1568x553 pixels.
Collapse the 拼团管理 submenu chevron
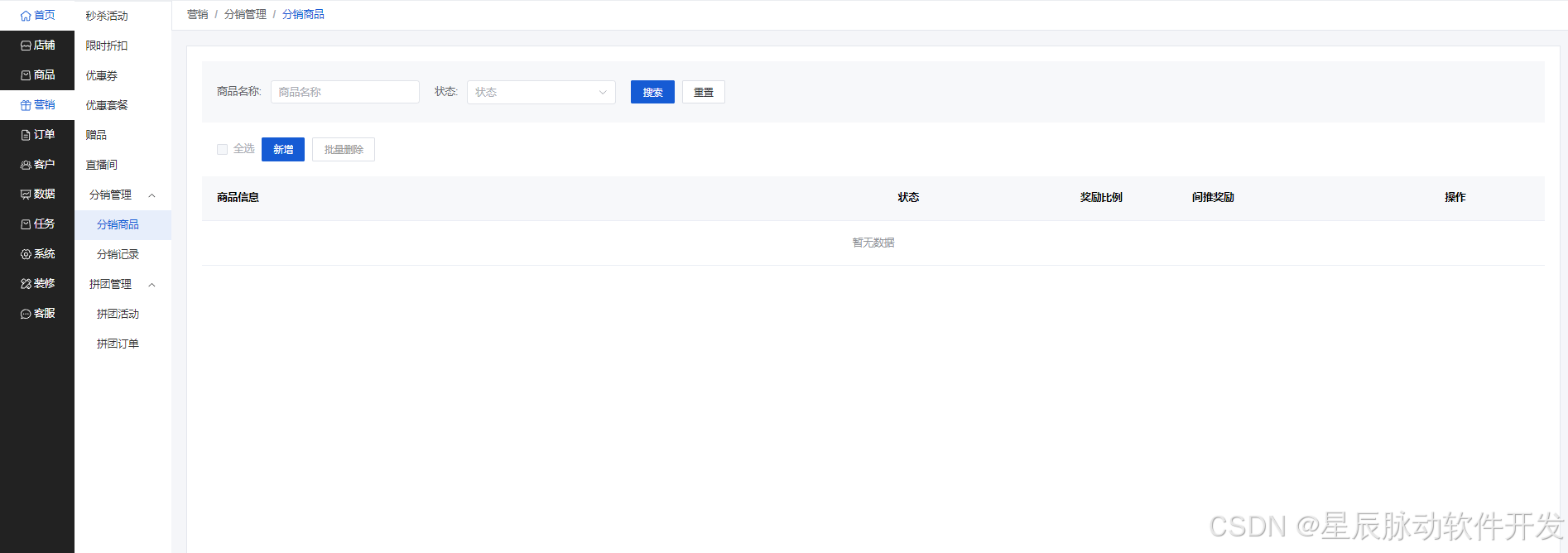[x=152, y=285]
